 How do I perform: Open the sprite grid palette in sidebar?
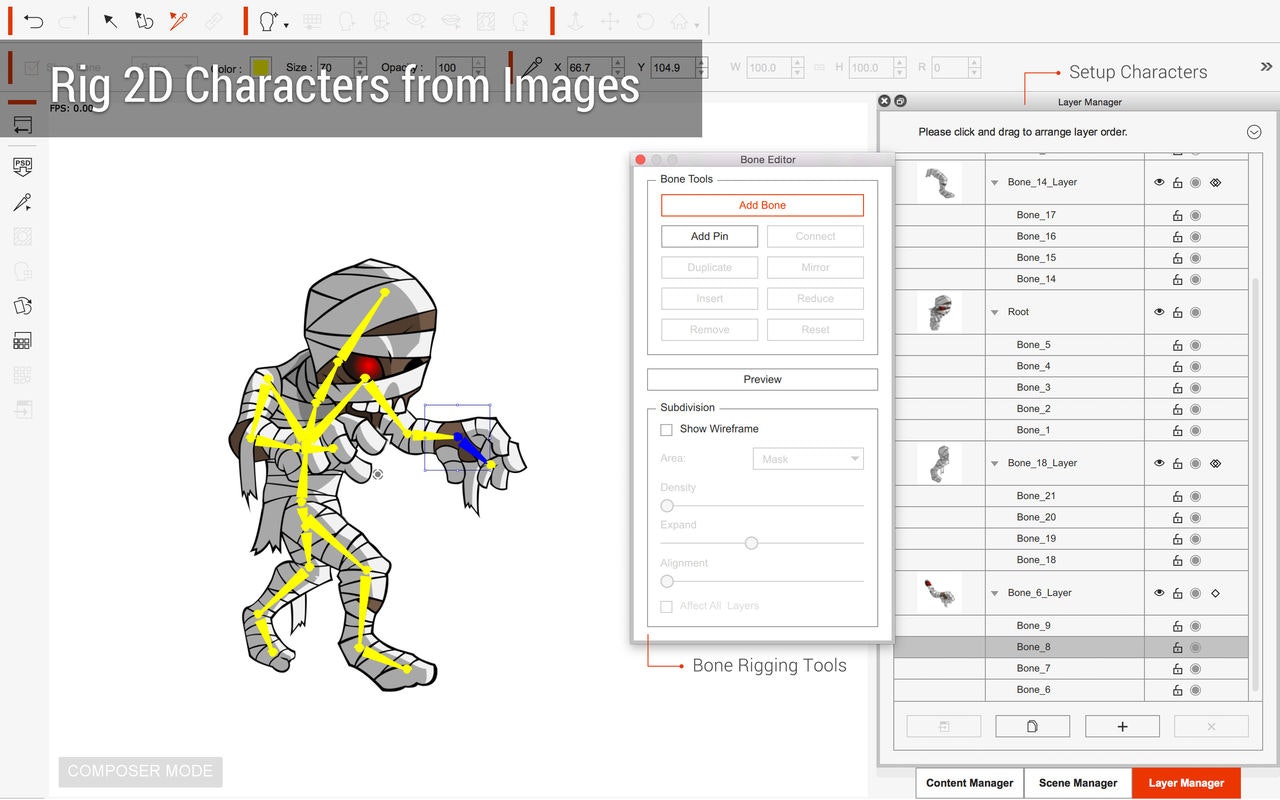(x=22, y=340)
